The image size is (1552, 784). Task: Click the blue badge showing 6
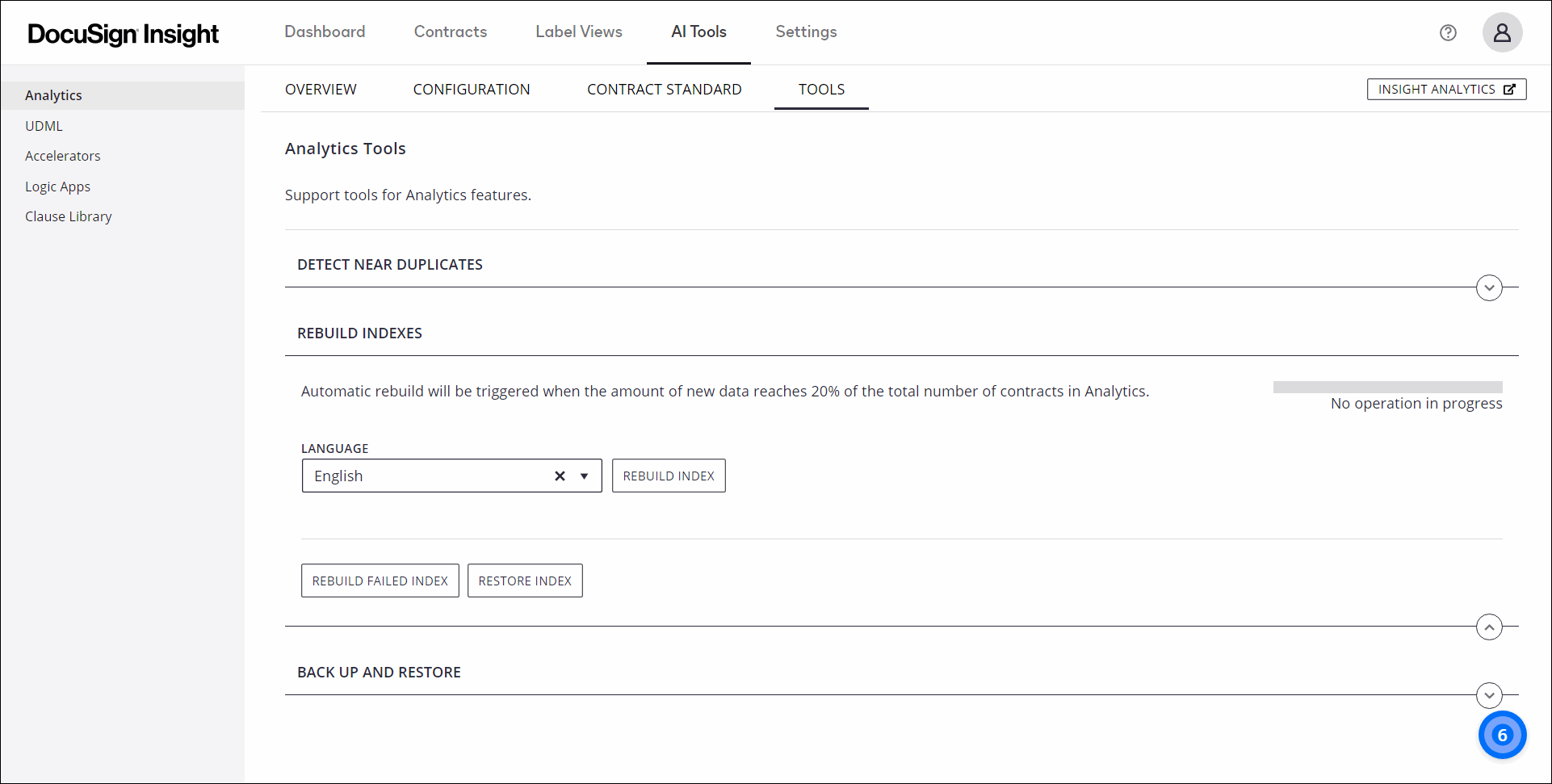tap(1502, 735)
